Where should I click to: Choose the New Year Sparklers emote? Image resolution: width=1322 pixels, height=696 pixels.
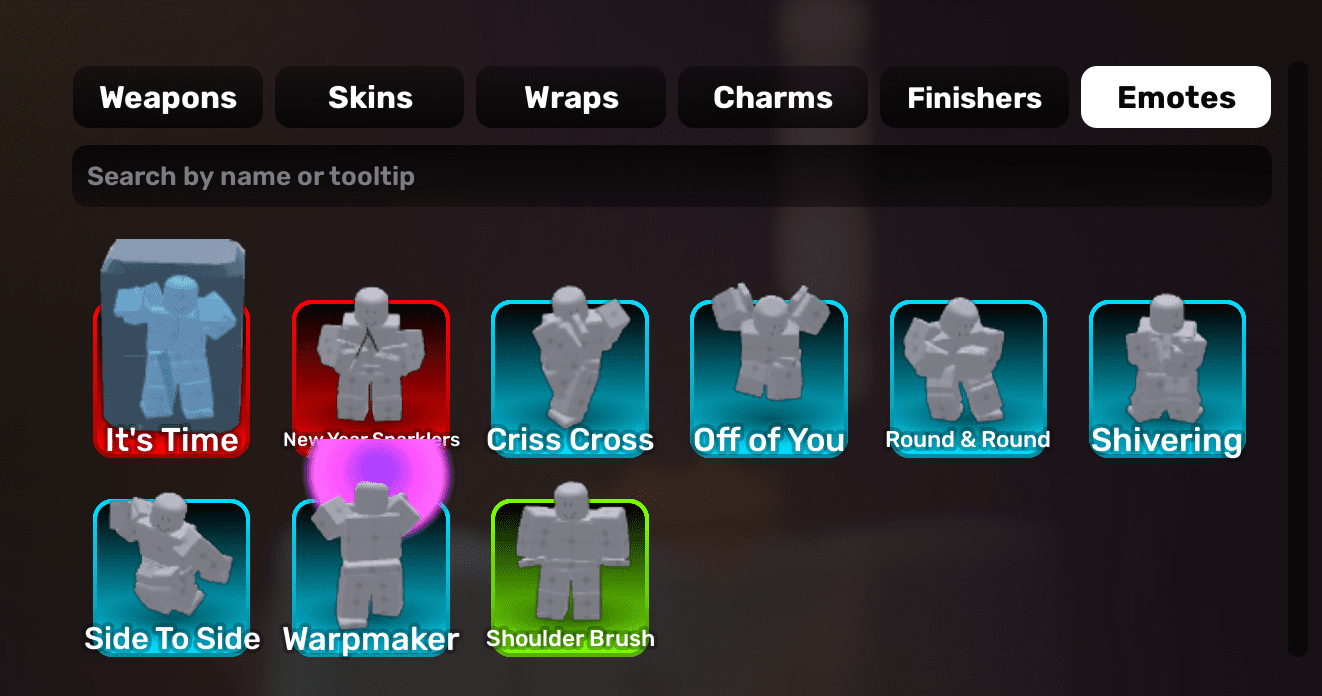tap(371, 378)
